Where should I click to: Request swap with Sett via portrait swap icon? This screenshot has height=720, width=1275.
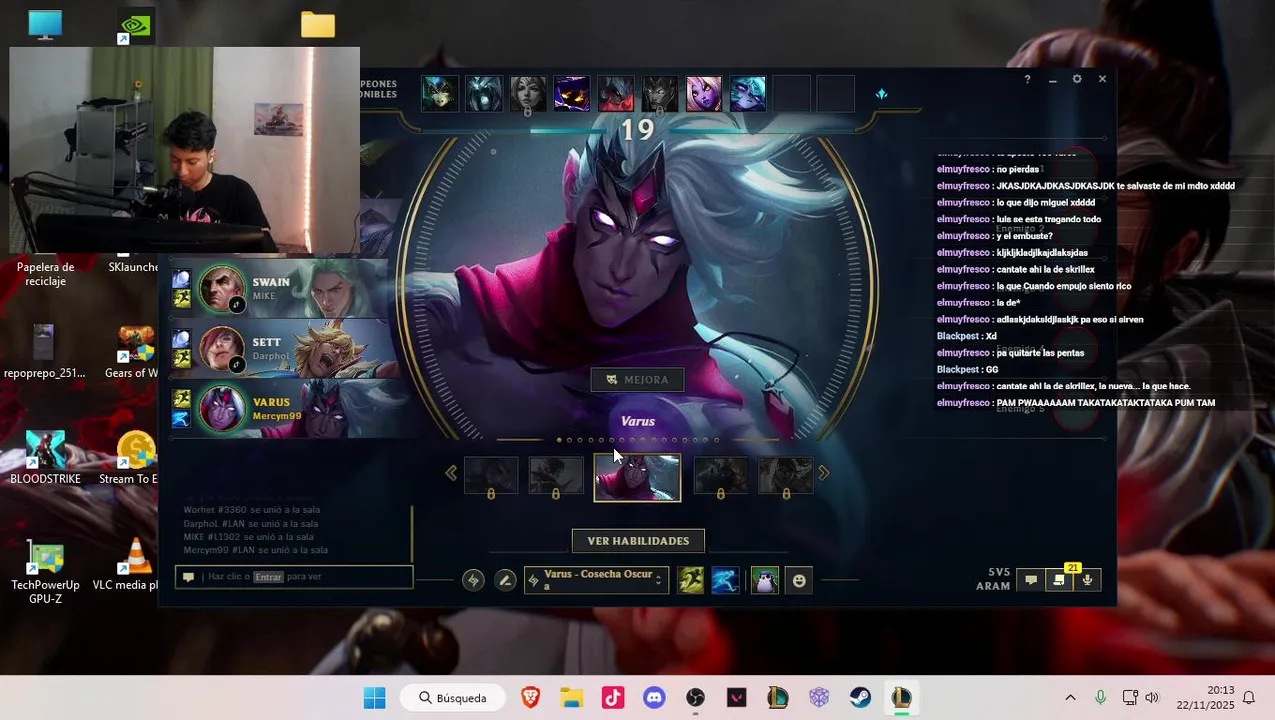coord(237,365)
